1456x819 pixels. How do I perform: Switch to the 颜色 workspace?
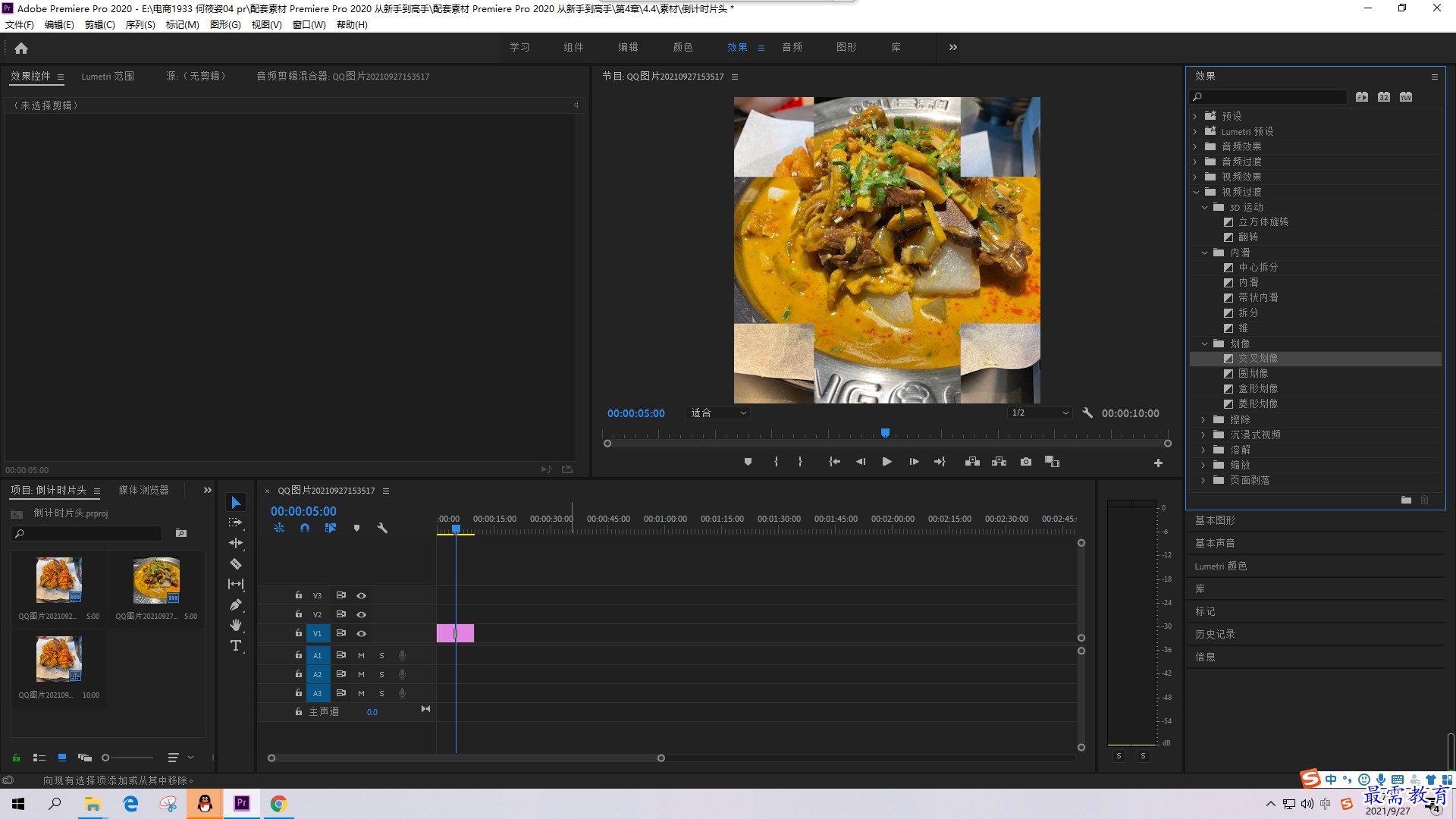point(682,47)
